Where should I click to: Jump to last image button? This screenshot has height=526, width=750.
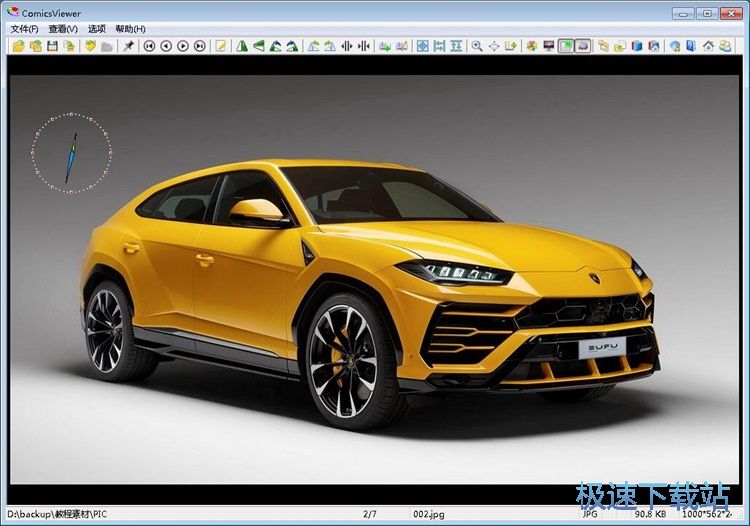click(200, 46)
